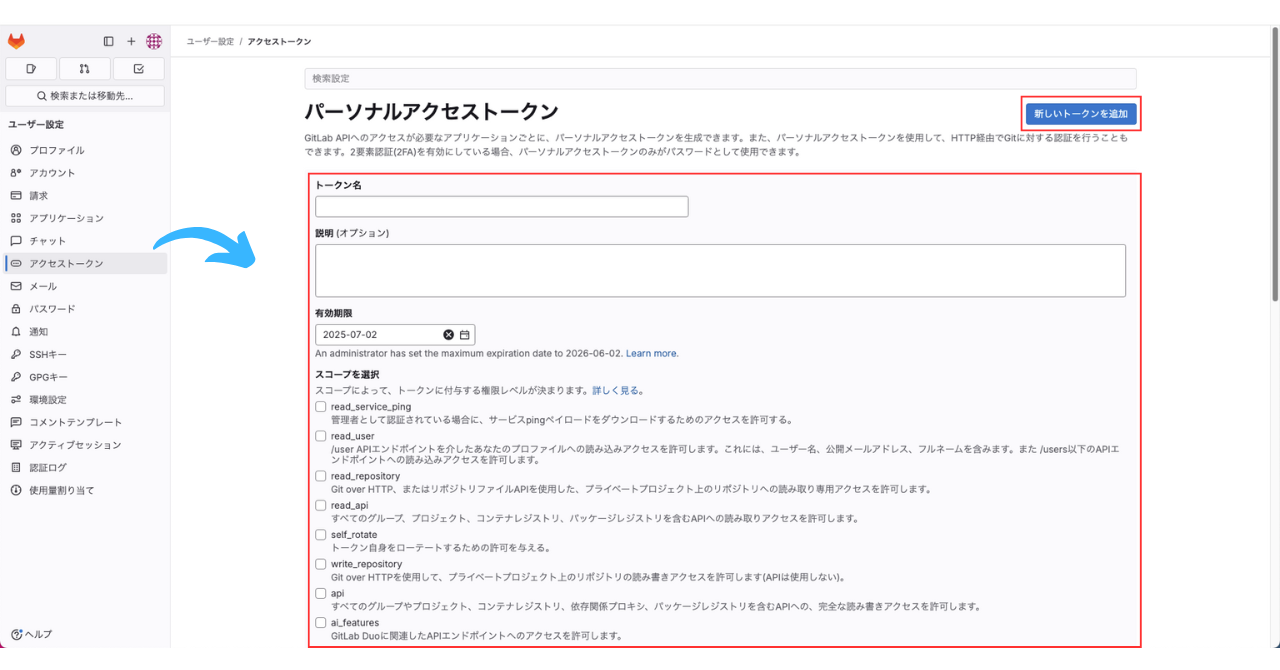The width and height of the screenshot is (1280, 670).
Task: Open the 詳しく見る link
Action: [617, 390]
